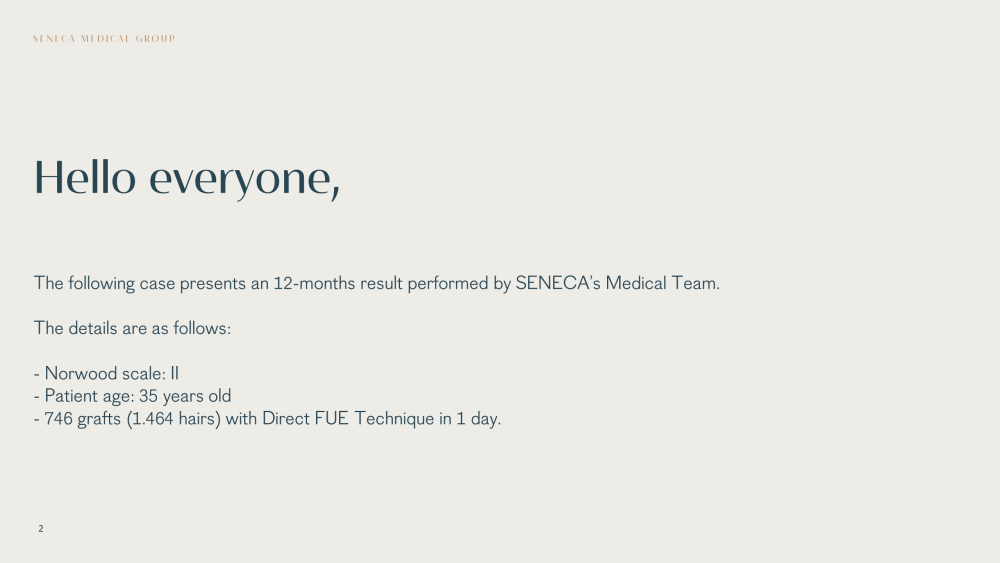Click the Roman numeral 'II' after Norwood scale

tap(175, 373)
